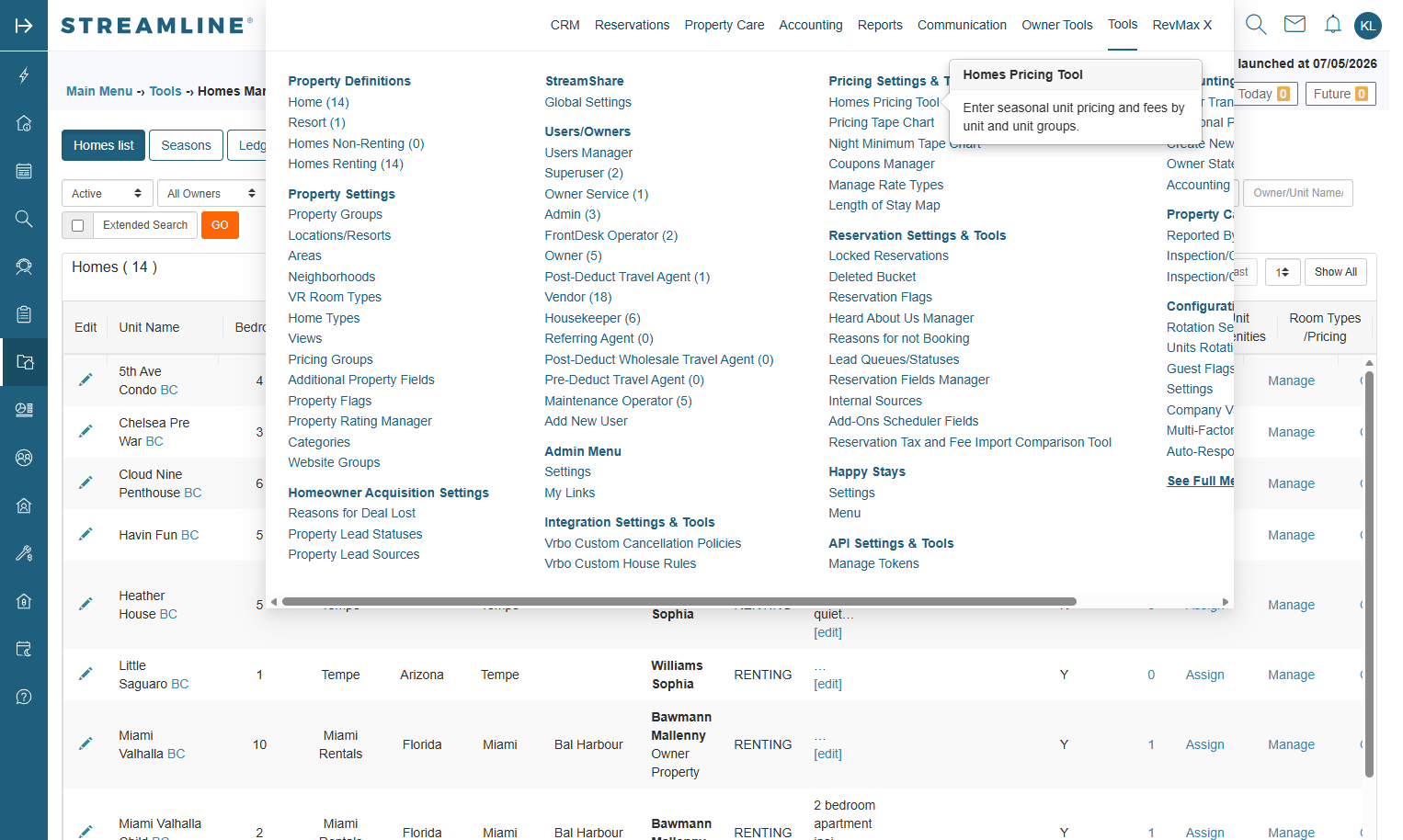Click Main Menu breadcrumb link
The width and height of the screenshot is (1403, 840).
[x=99, y=91]
